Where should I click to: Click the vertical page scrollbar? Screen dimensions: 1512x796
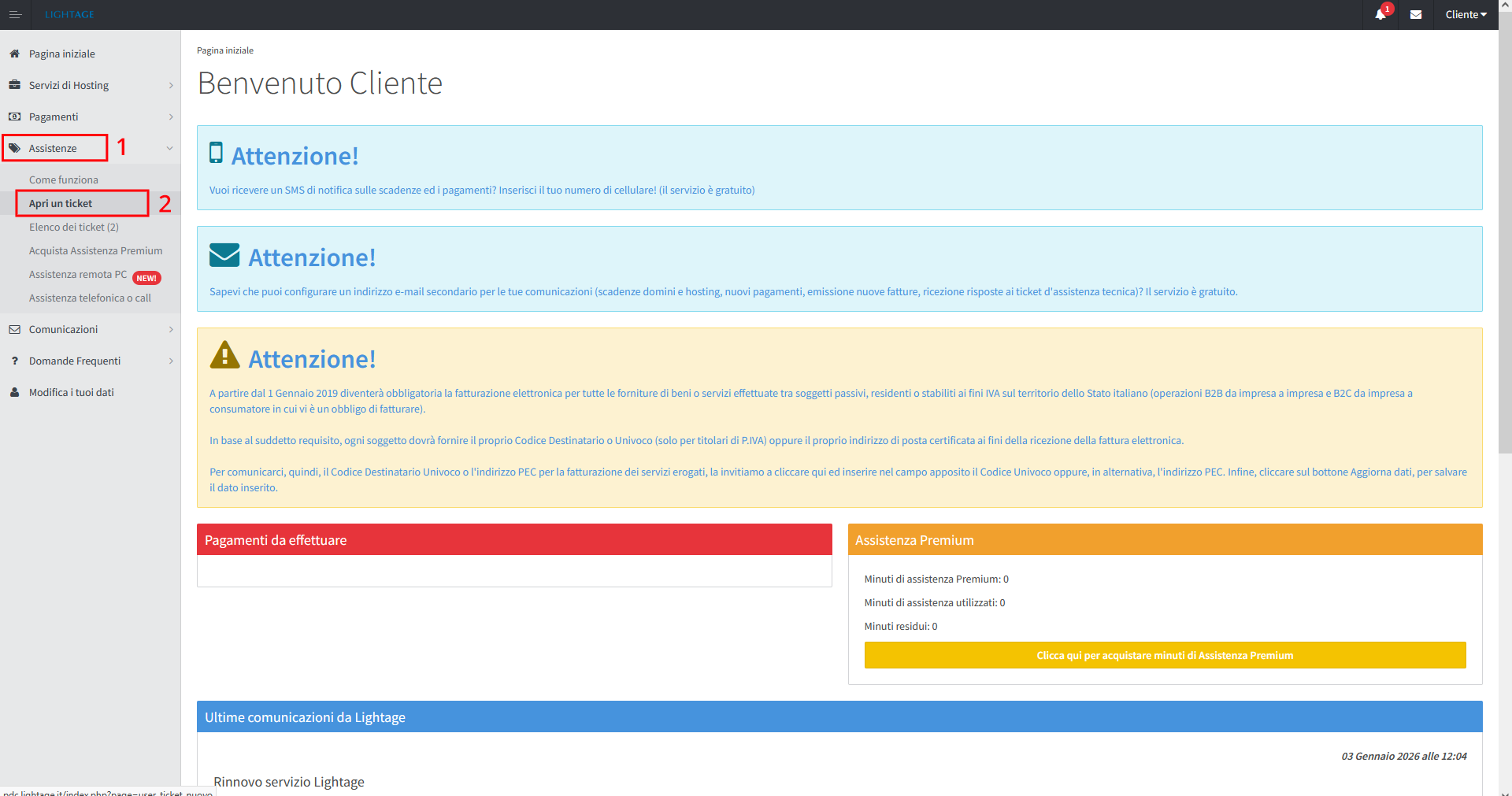pos(1505,236)
